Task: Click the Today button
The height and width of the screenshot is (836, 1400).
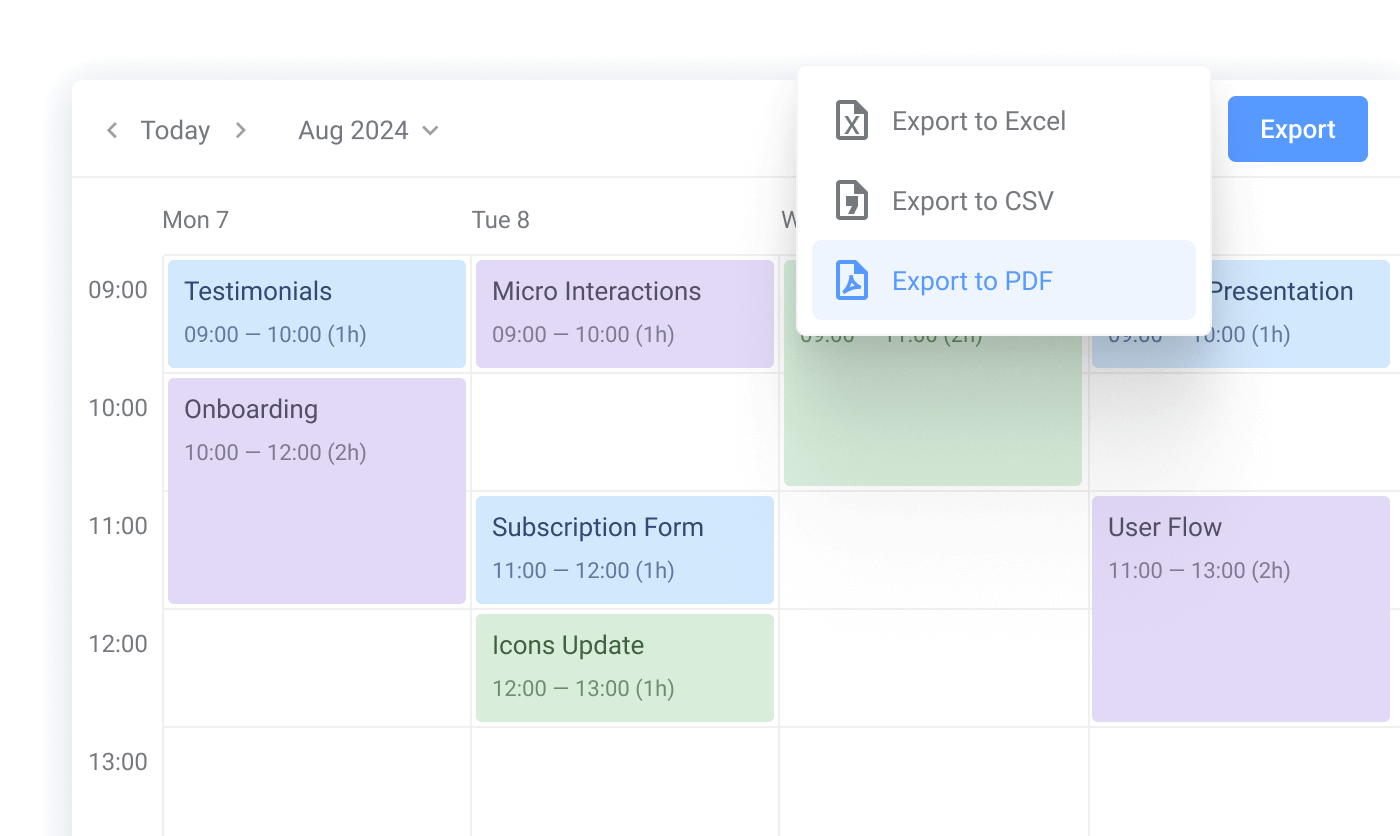Action: point(175,130)
